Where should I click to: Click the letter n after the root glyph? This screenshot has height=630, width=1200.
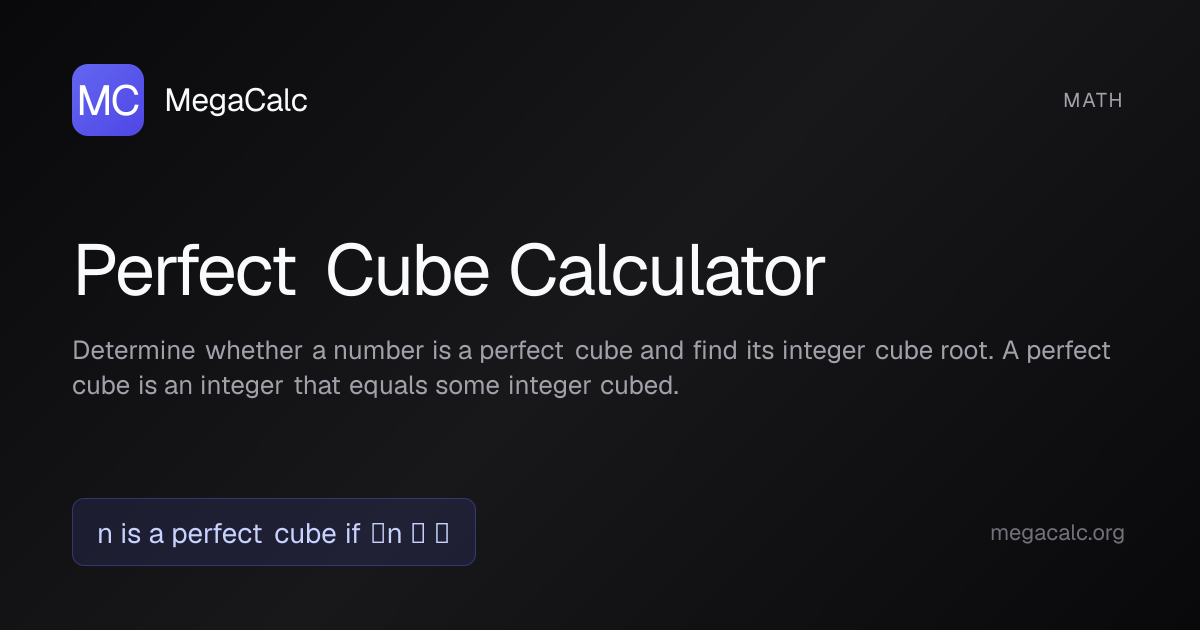(x=394, y=535)
